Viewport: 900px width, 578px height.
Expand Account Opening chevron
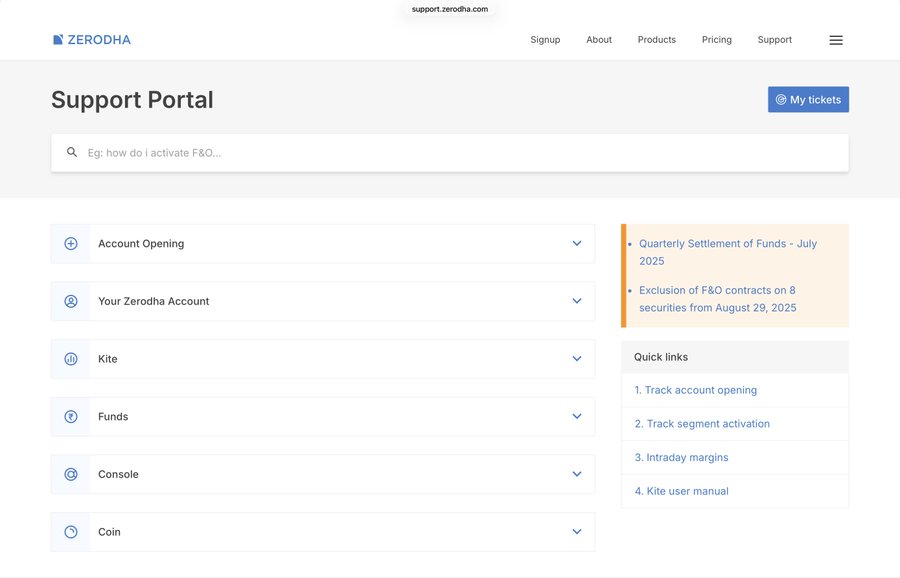point(577,243)
